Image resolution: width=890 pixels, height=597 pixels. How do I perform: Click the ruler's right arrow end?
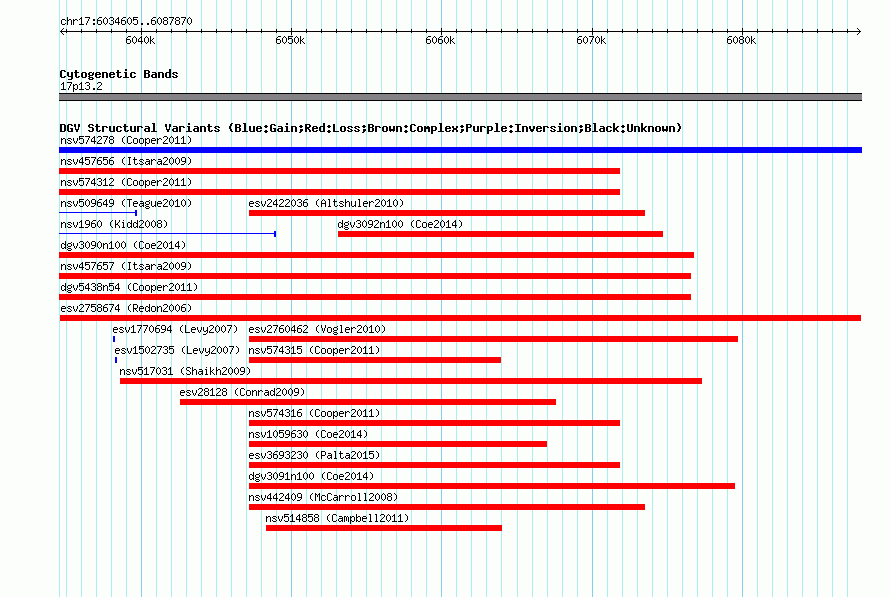pos(858,32)
